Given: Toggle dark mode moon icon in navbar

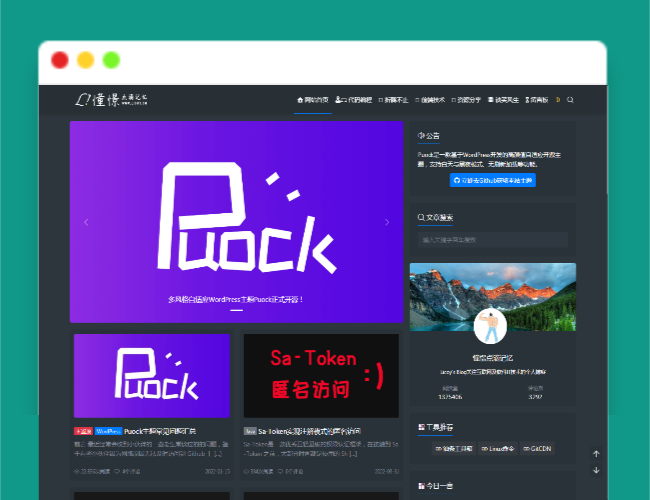Looking at the screenshot, I should 558,100.
